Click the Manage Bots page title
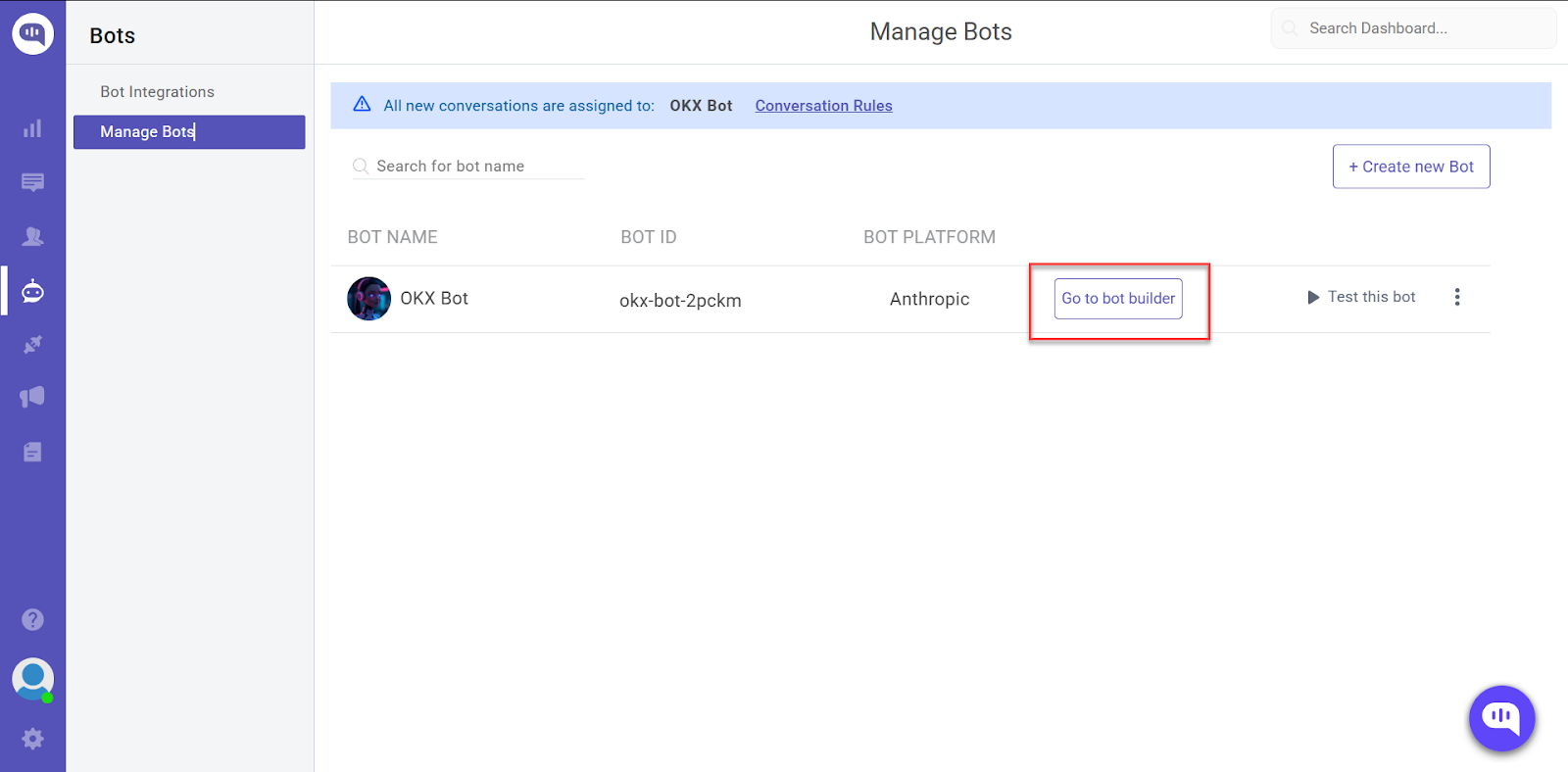Image resolution: width=1568 pixels, height=772 pixels. click(941, 32)
